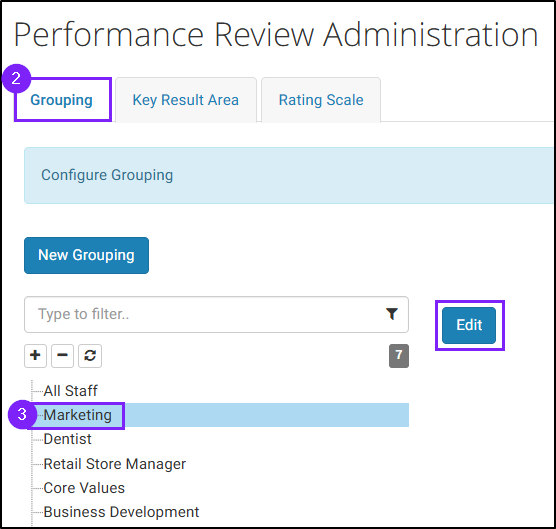556x529 pixels.
Task: Select the Core Values grouping
Action: 84,488
